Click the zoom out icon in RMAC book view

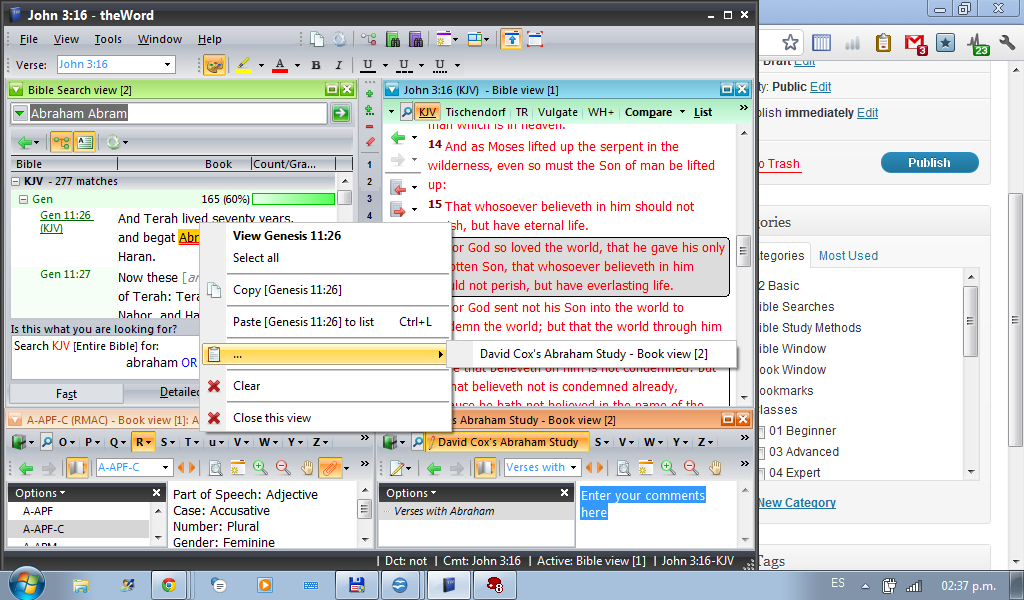(283, 467)
